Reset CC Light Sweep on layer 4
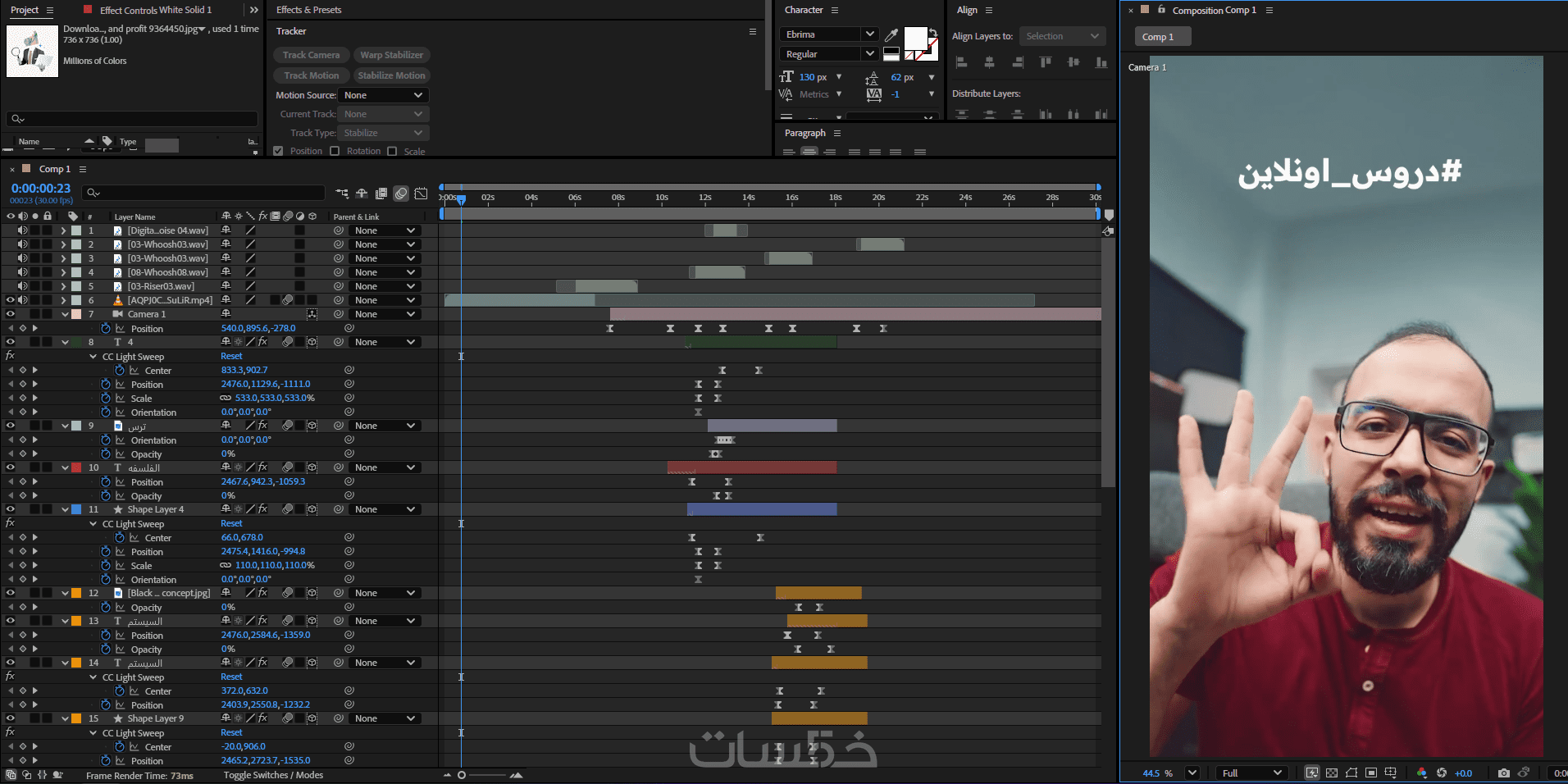 tap(231, 356)
